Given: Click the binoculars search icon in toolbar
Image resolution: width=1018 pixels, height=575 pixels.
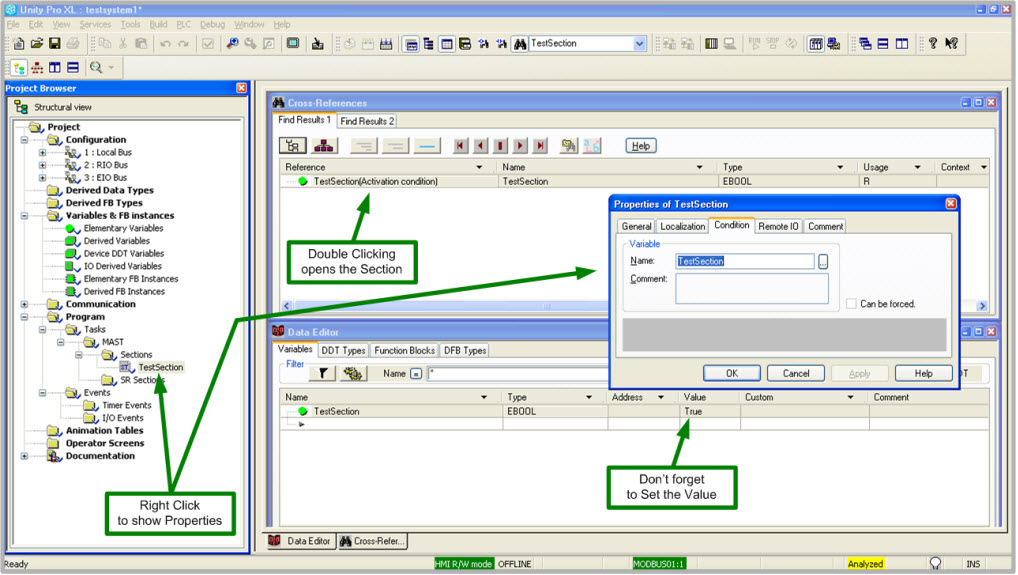Looking at the screenshot, I should (520, 43).
